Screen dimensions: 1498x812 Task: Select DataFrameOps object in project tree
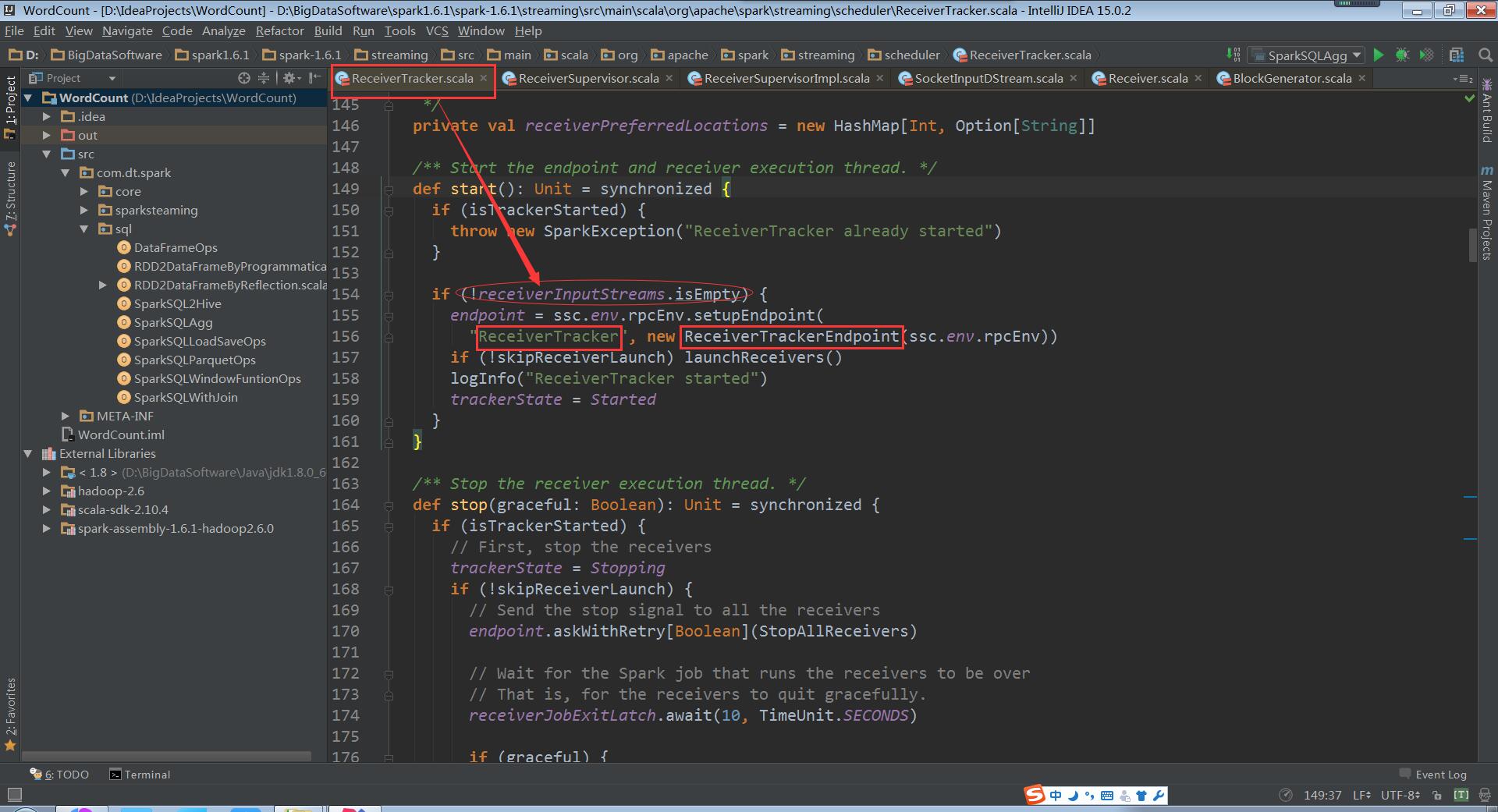click(x=176, y=247)
